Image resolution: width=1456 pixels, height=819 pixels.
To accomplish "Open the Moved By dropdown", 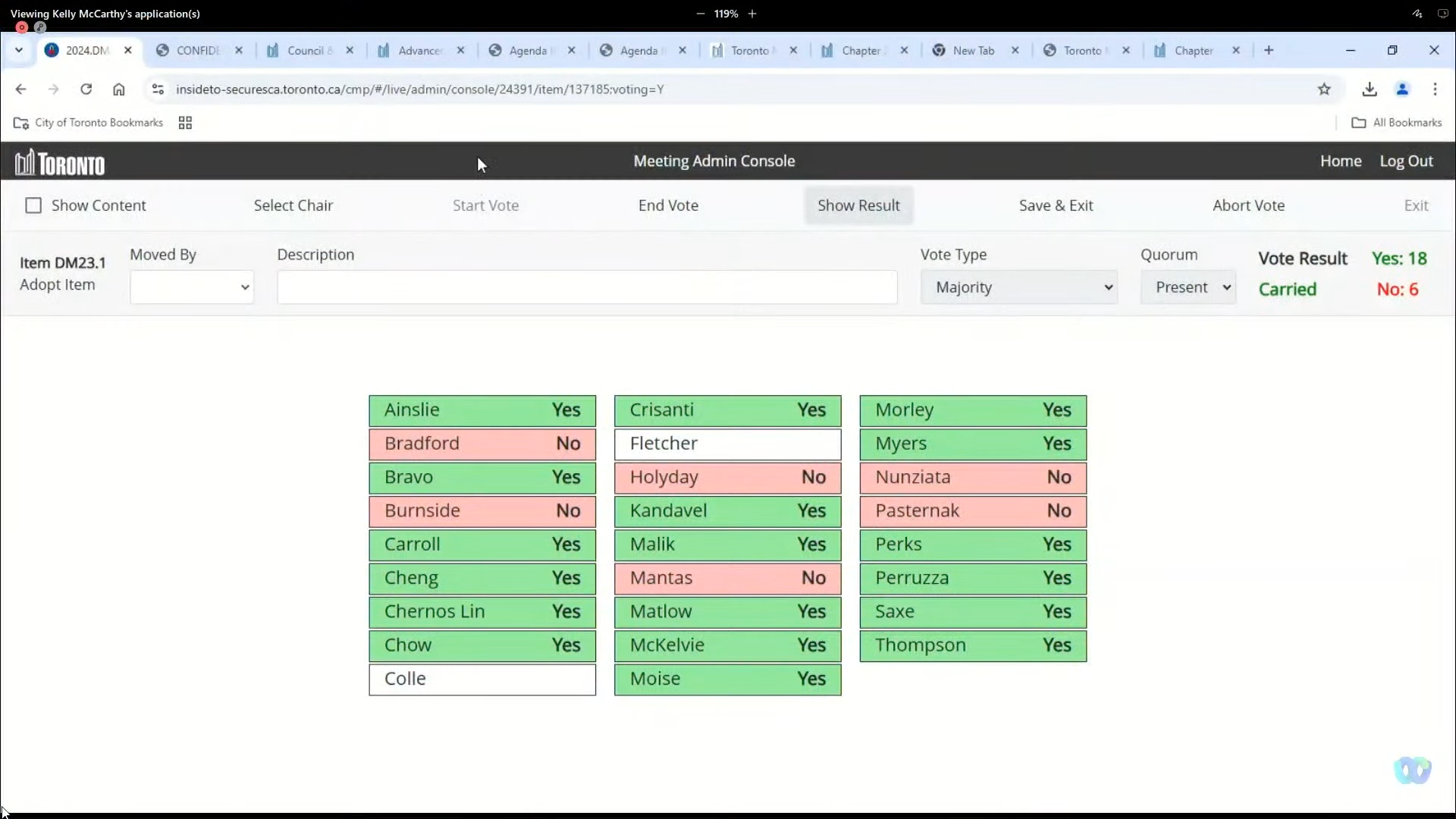I will click(192, 287).
